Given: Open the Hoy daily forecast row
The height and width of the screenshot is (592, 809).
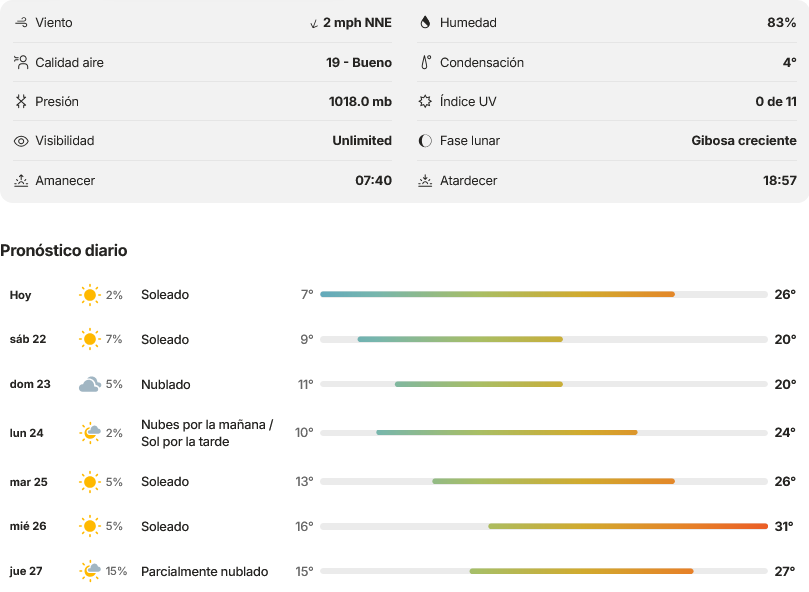Looking at the screenshot, I should [x=403, y=295].
